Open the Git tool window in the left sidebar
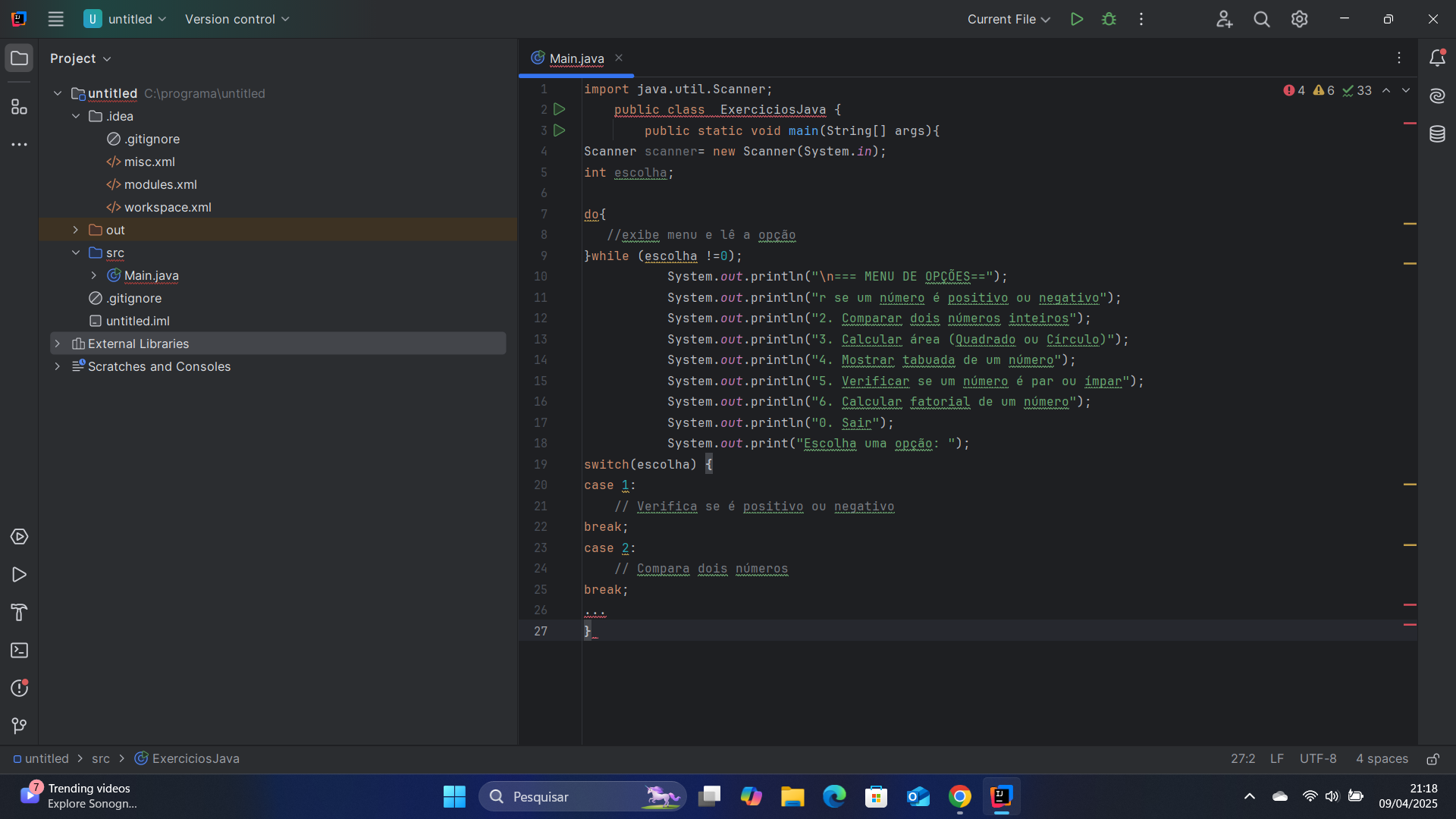 click(x=19, y=726)
